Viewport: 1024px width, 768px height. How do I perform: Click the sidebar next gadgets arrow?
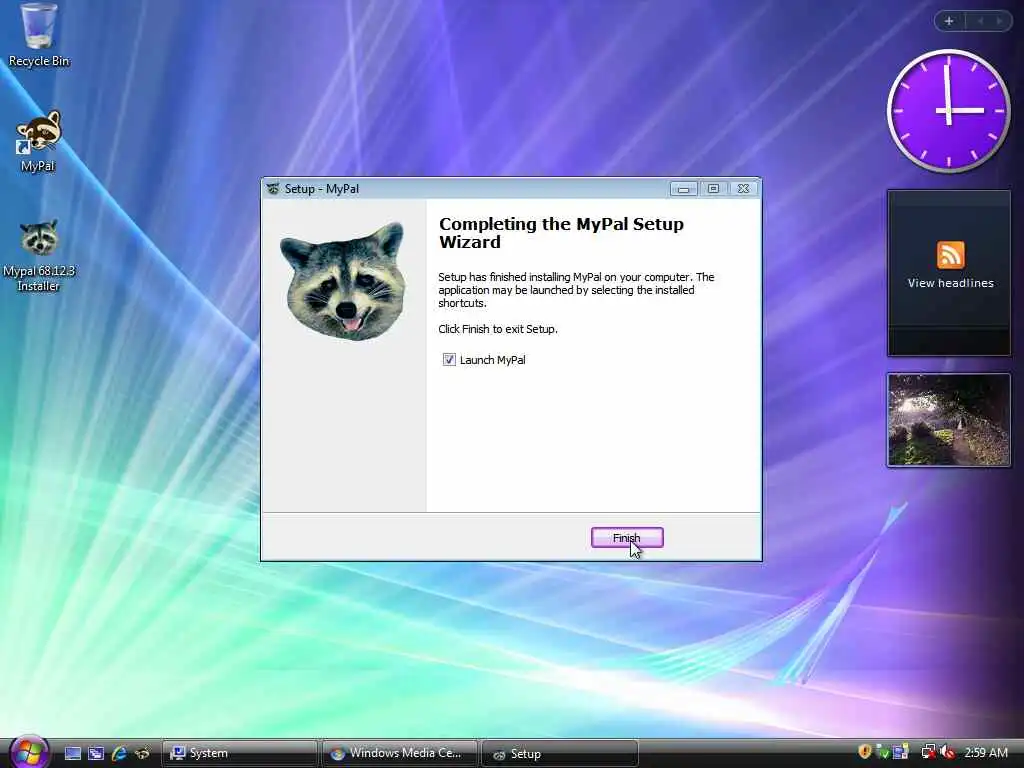point(999,22)
